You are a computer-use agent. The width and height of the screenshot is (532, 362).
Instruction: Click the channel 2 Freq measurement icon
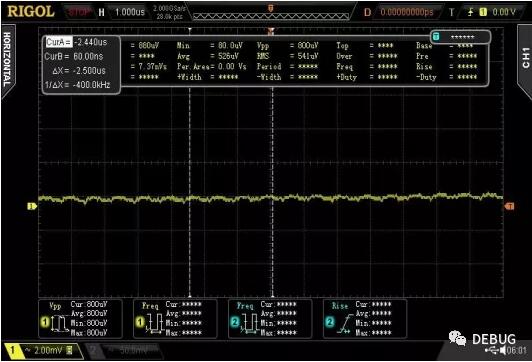(245, 322)
